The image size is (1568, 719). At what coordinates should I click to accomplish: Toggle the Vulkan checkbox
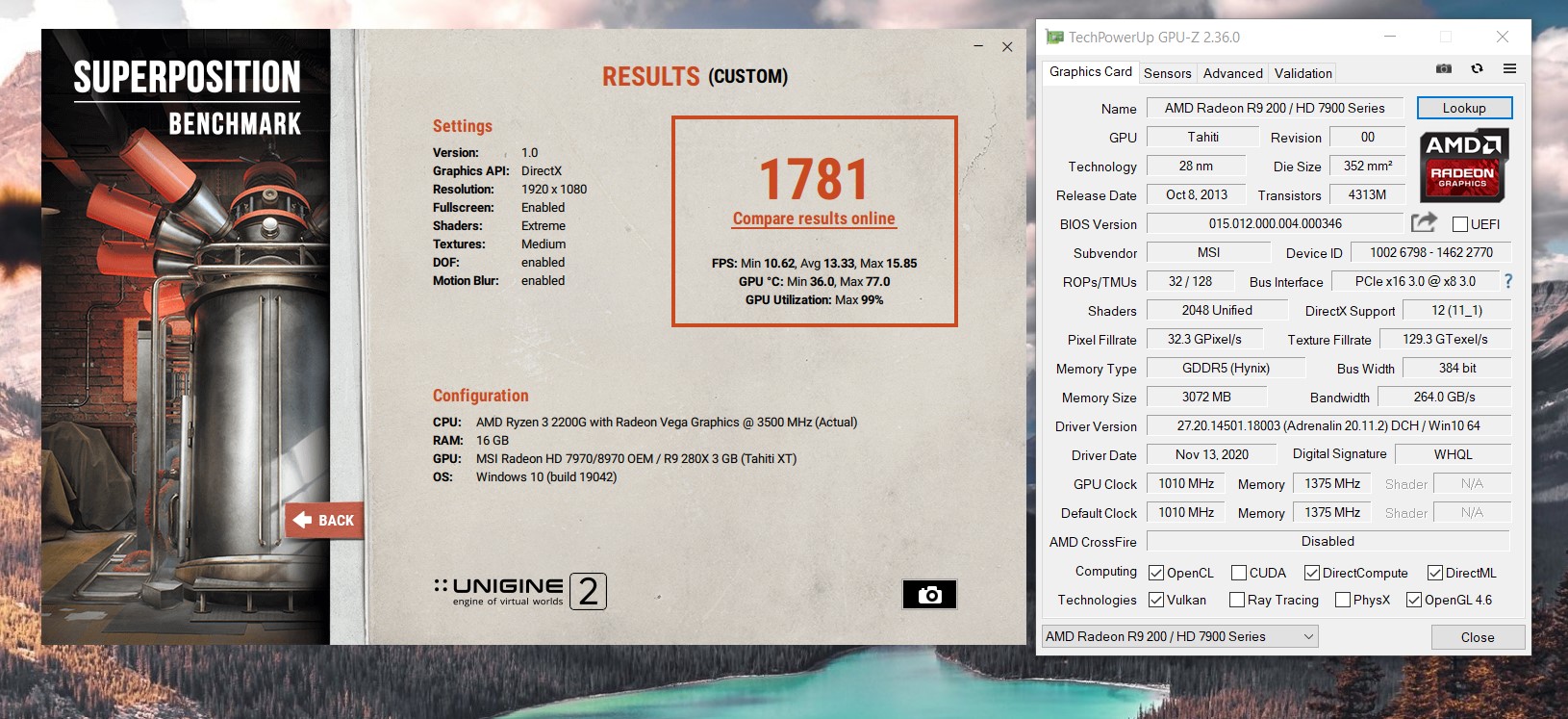(x=1156, y=600)
